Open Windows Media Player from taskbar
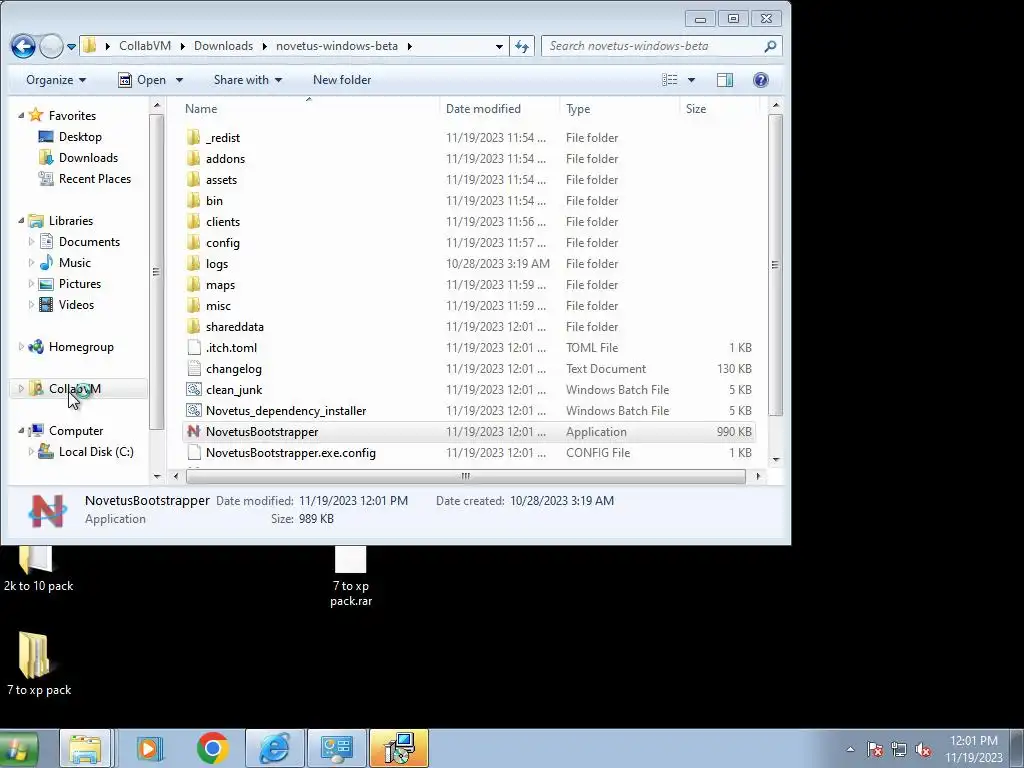1024x768 pixels. (x=150, y=748)
